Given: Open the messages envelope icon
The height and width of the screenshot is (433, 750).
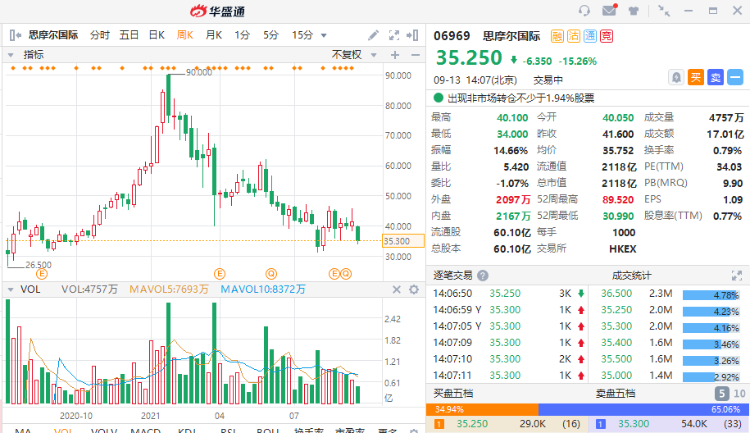Looking at the screenshot, I should point(609,10).
